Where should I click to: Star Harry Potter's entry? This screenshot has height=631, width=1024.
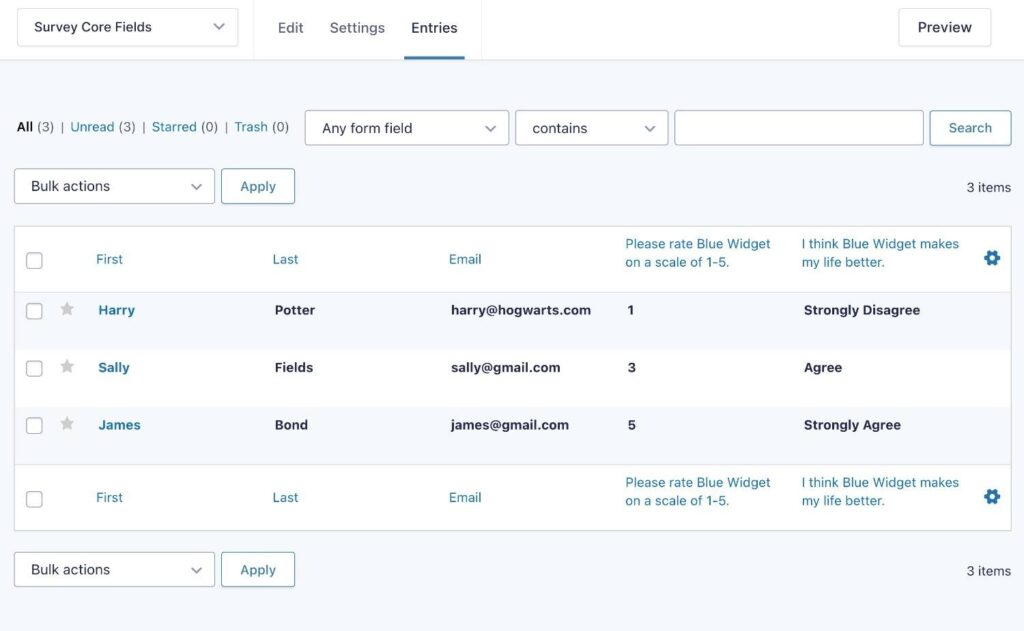[x=66, y=310]
